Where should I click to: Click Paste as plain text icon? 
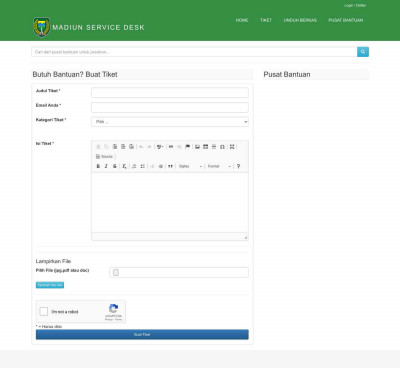(123, 147)
